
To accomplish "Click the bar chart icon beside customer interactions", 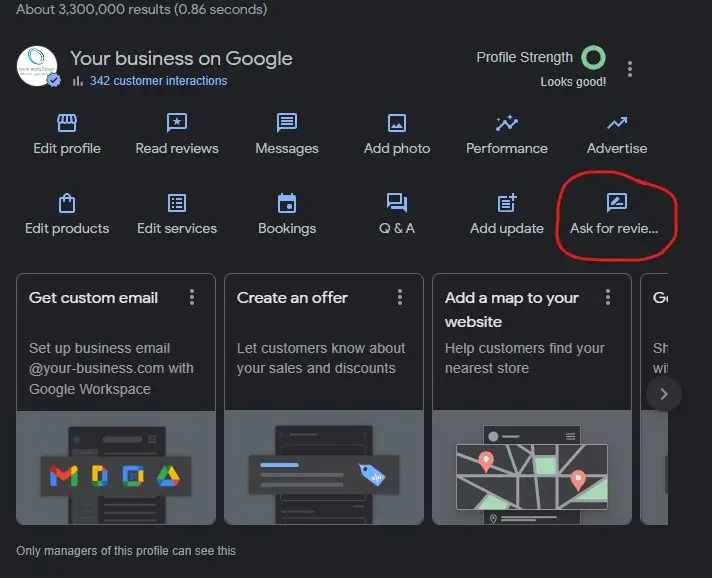I will point(78,81).
